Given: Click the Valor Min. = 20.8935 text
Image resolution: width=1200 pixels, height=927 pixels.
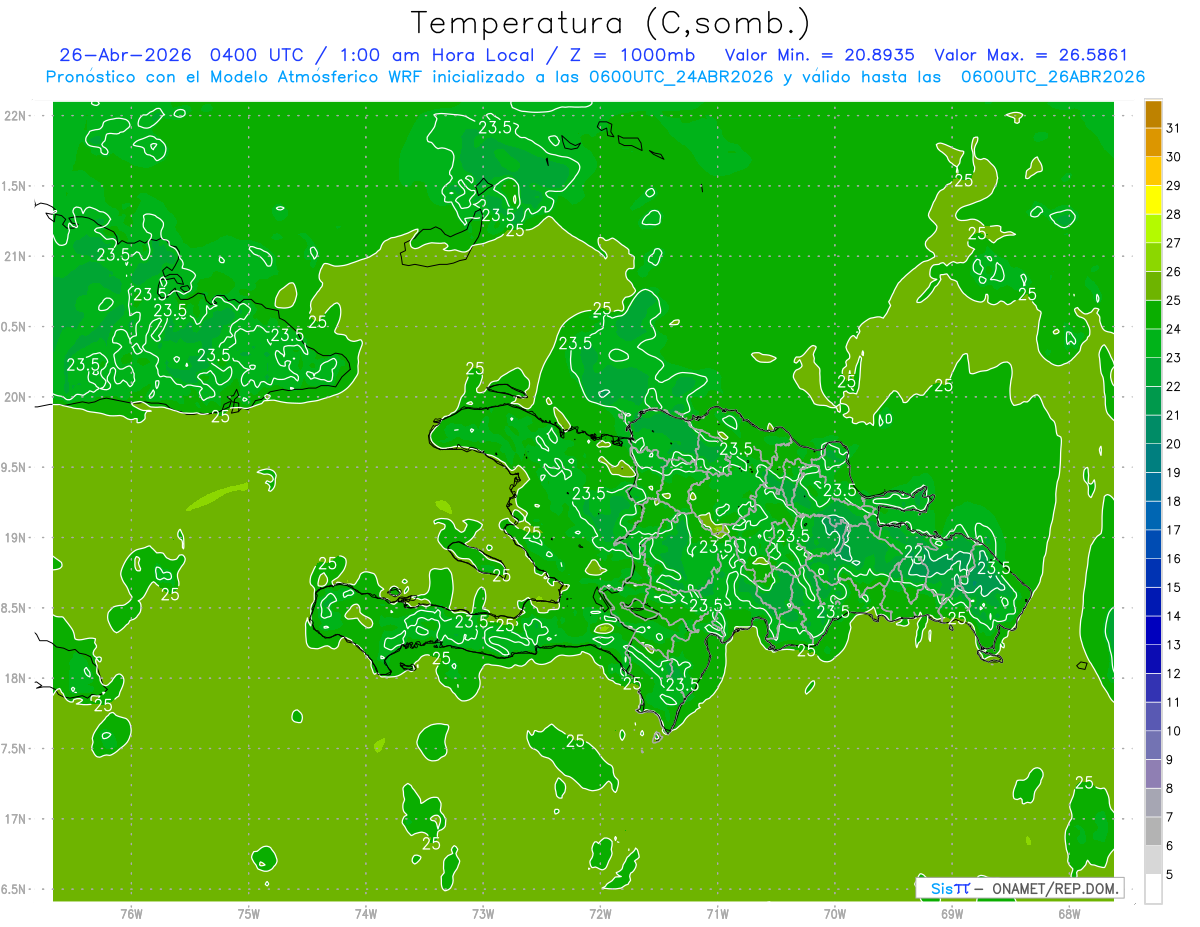Looking at the screenshot, I should pos(819,55).
